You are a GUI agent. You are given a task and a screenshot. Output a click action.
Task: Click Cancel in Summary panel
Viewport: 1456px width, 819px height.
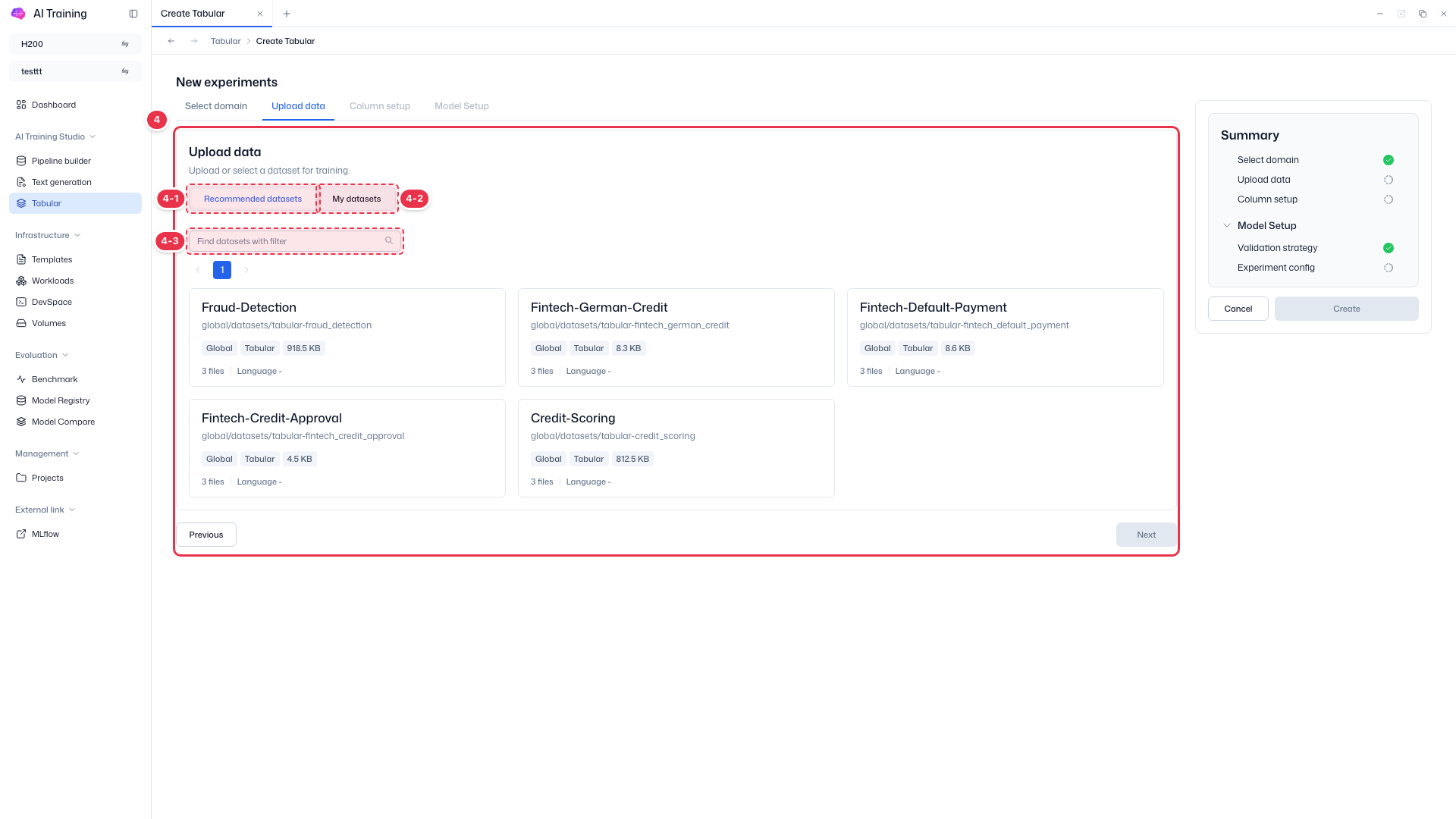pos(1238,309)
